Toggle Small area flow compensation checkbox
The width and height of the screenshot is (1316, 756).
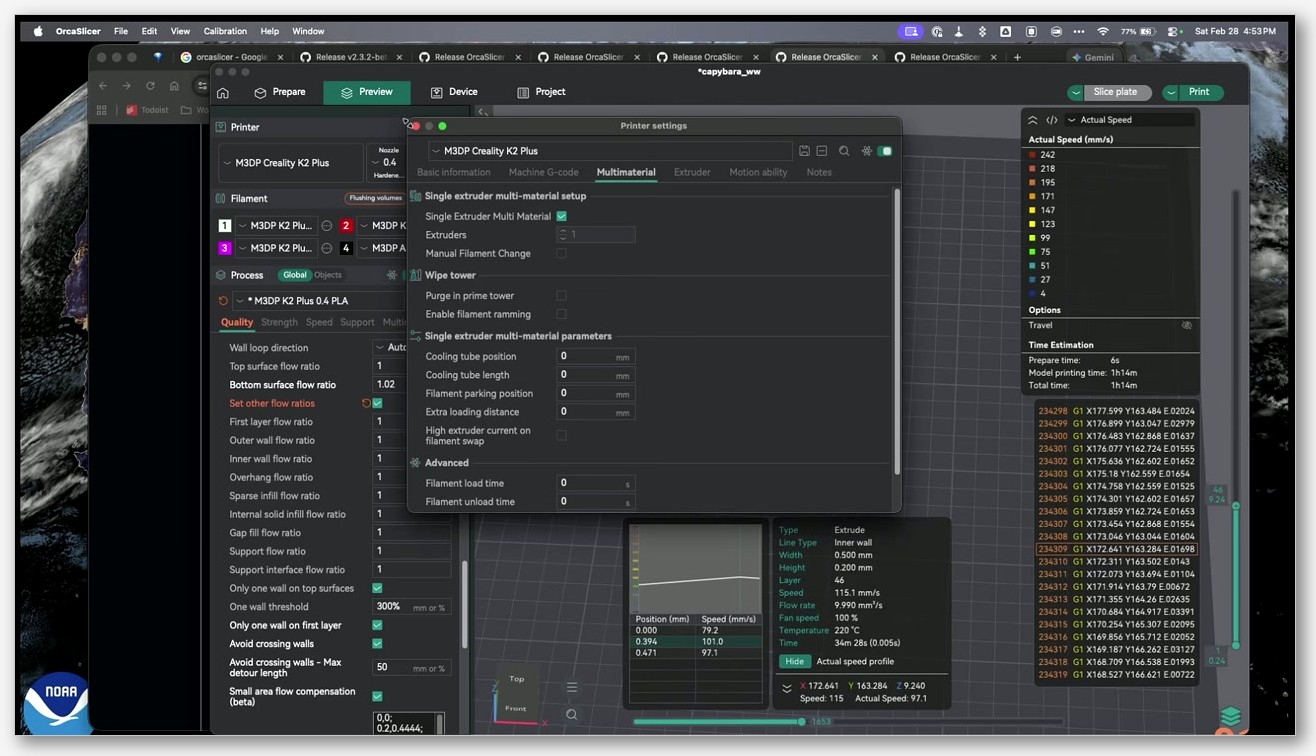[x=377, y=696]
